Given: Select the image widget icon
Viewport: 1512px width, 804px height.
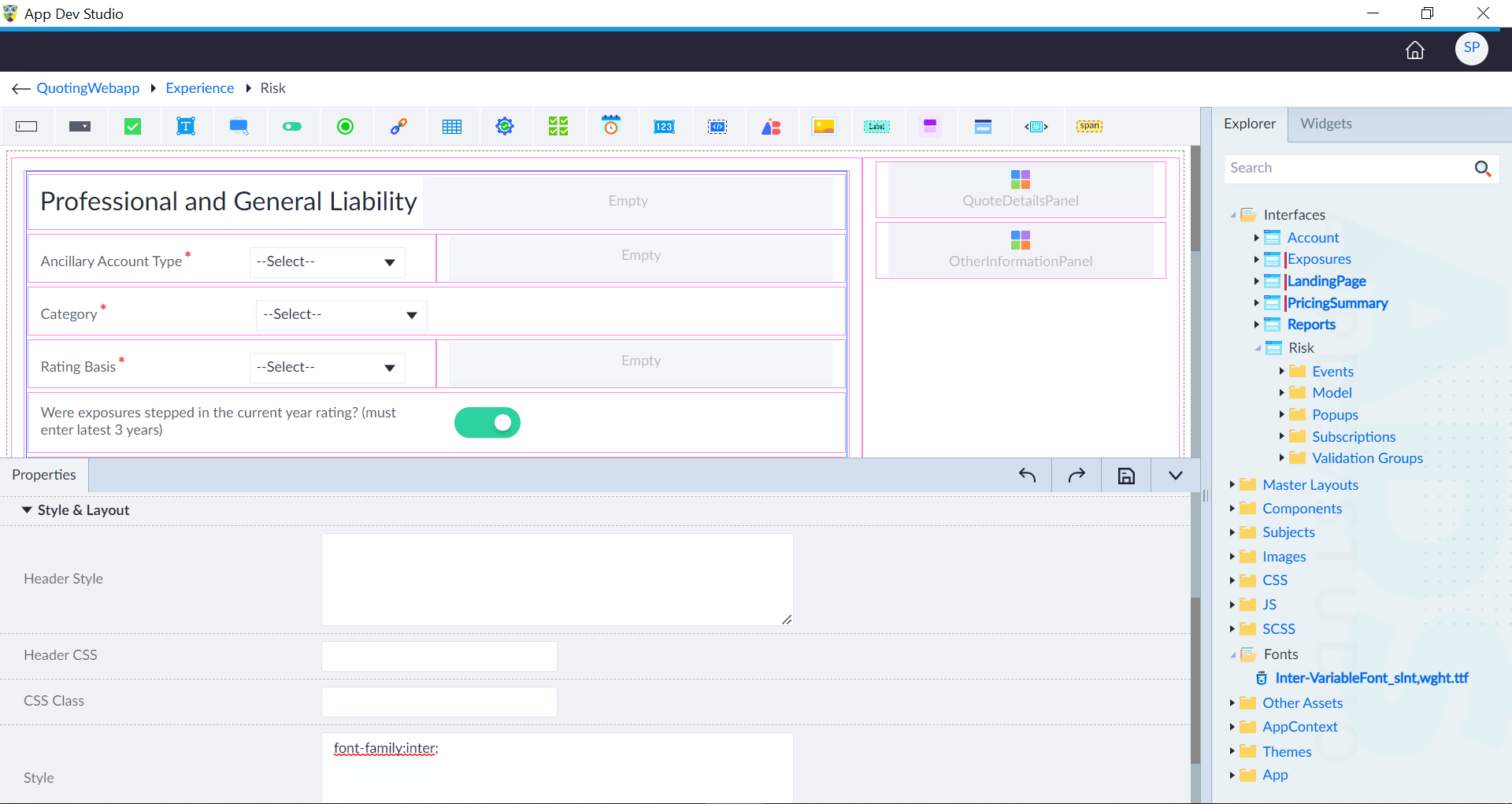Looking at the screenshot, I should point(824,126).
